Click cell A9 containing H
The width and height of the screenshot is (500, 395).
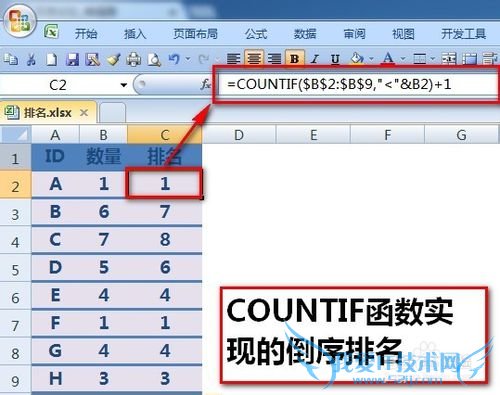(x=55, y=379)
